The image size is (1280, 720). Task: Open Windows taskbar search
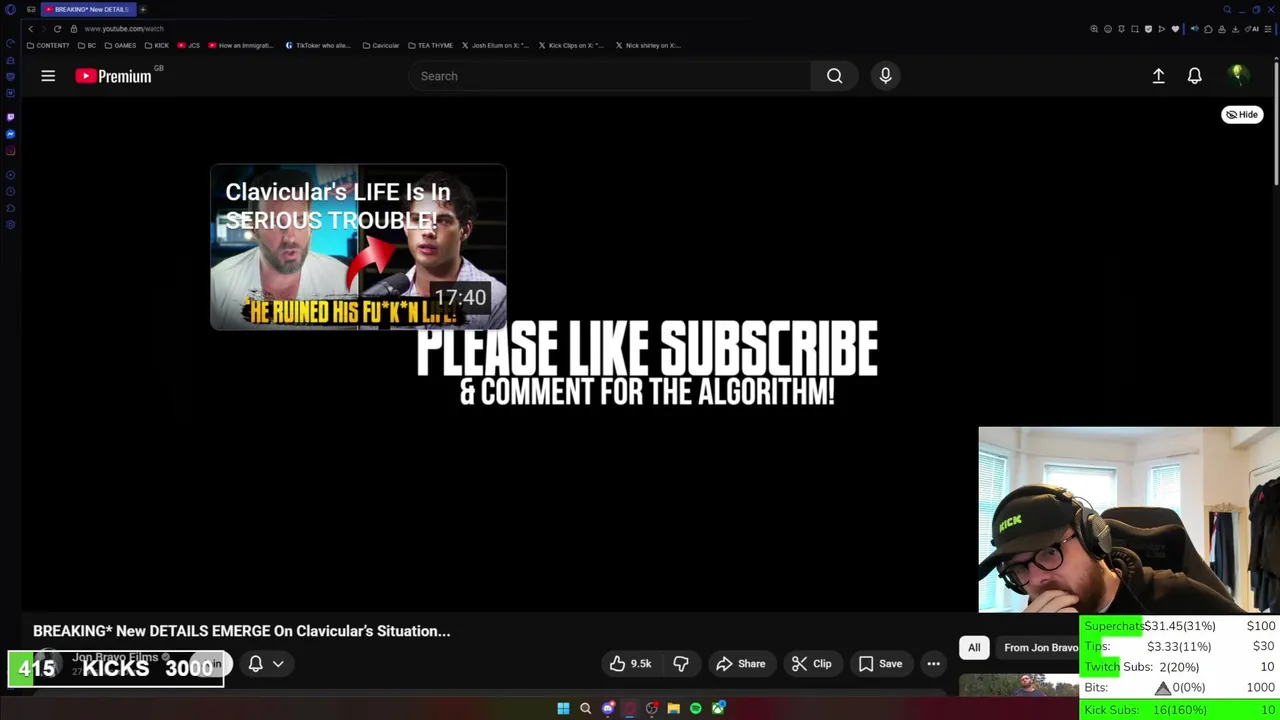pos(585,709)
